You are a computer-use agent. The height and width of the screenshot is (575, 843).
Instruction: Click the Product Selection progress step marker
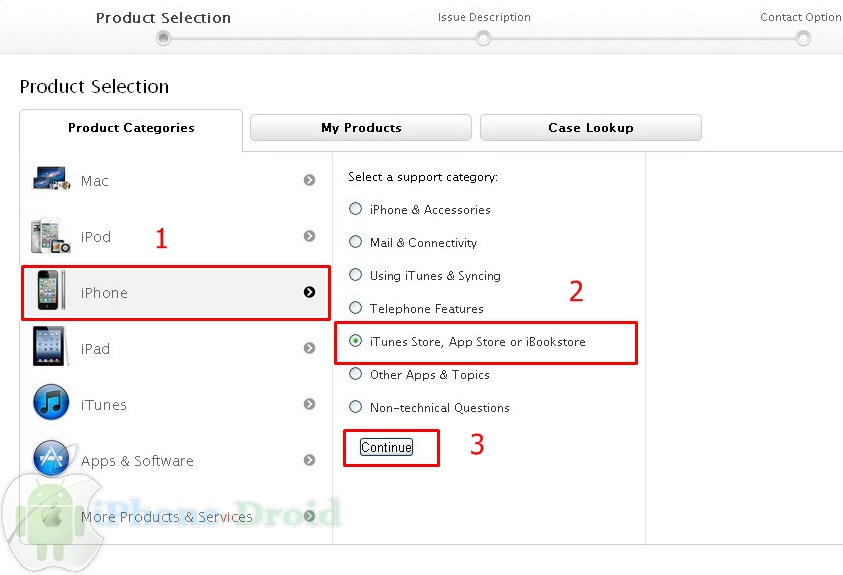(x=163, y=39)
